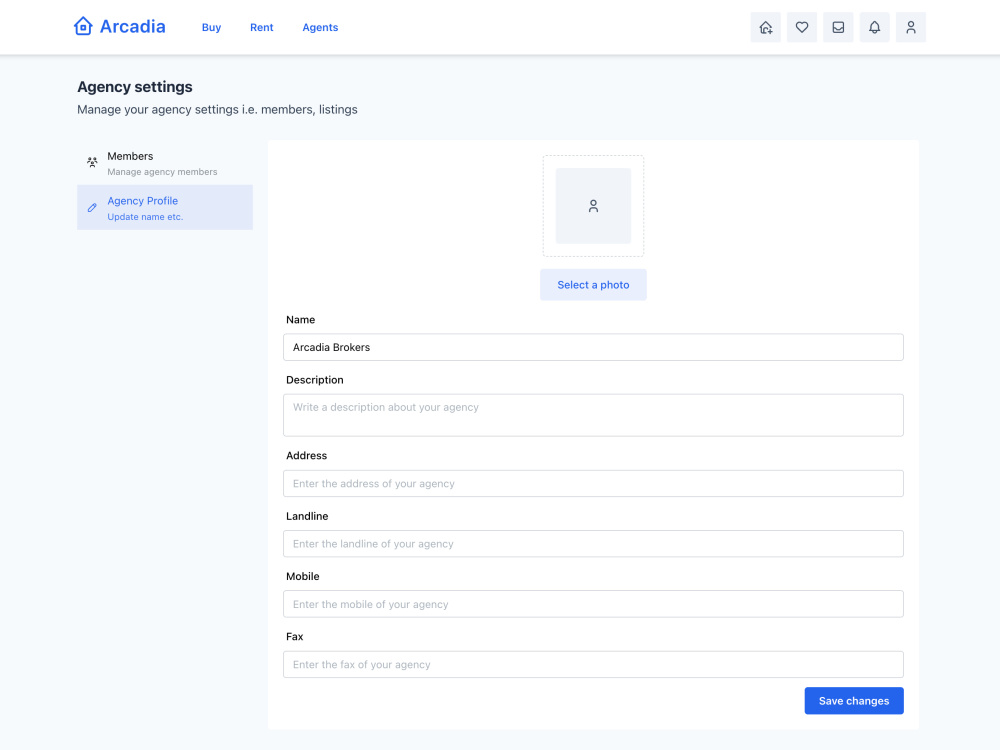Focus the Mobile input field

point(593,604)
